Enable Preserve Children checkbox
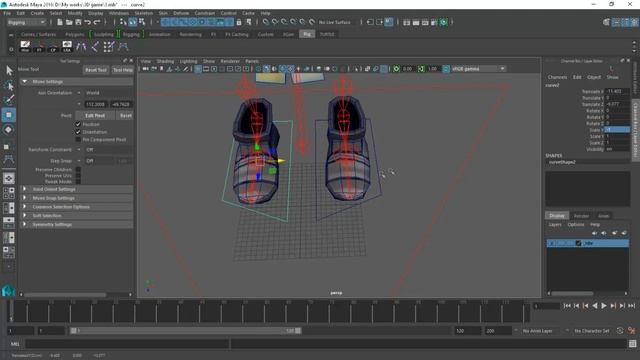Viewport: 640px width, 360px height. (78, 169)
